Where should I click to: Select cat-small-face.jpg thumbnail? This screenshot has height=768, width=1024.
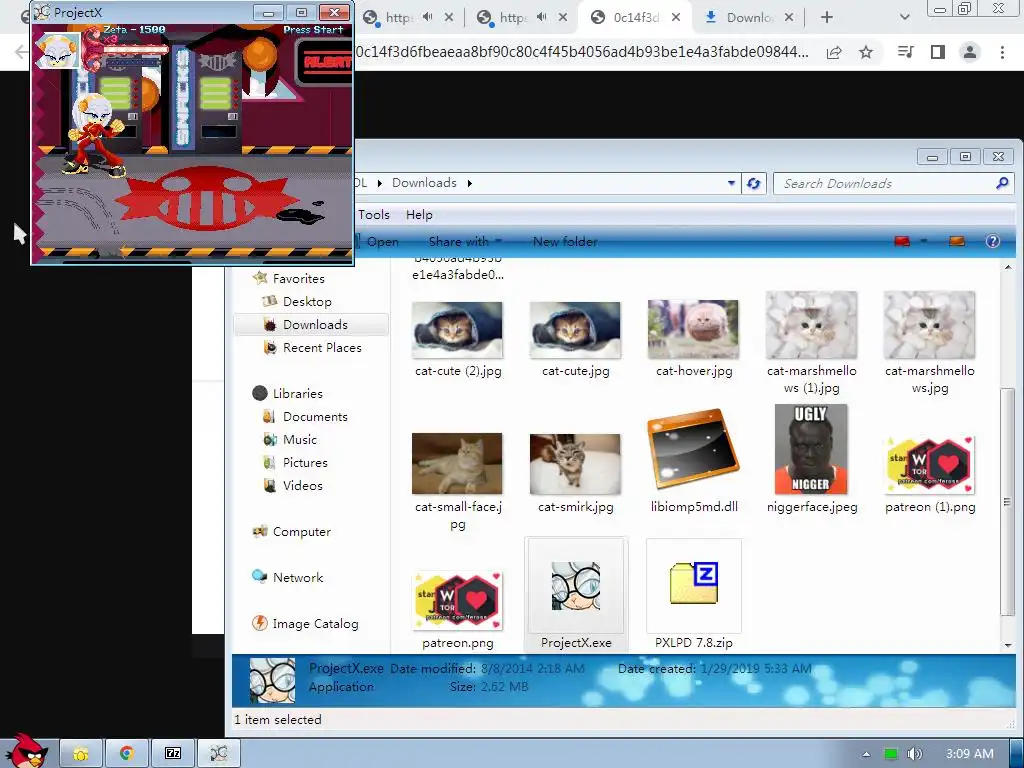(457, 464)
